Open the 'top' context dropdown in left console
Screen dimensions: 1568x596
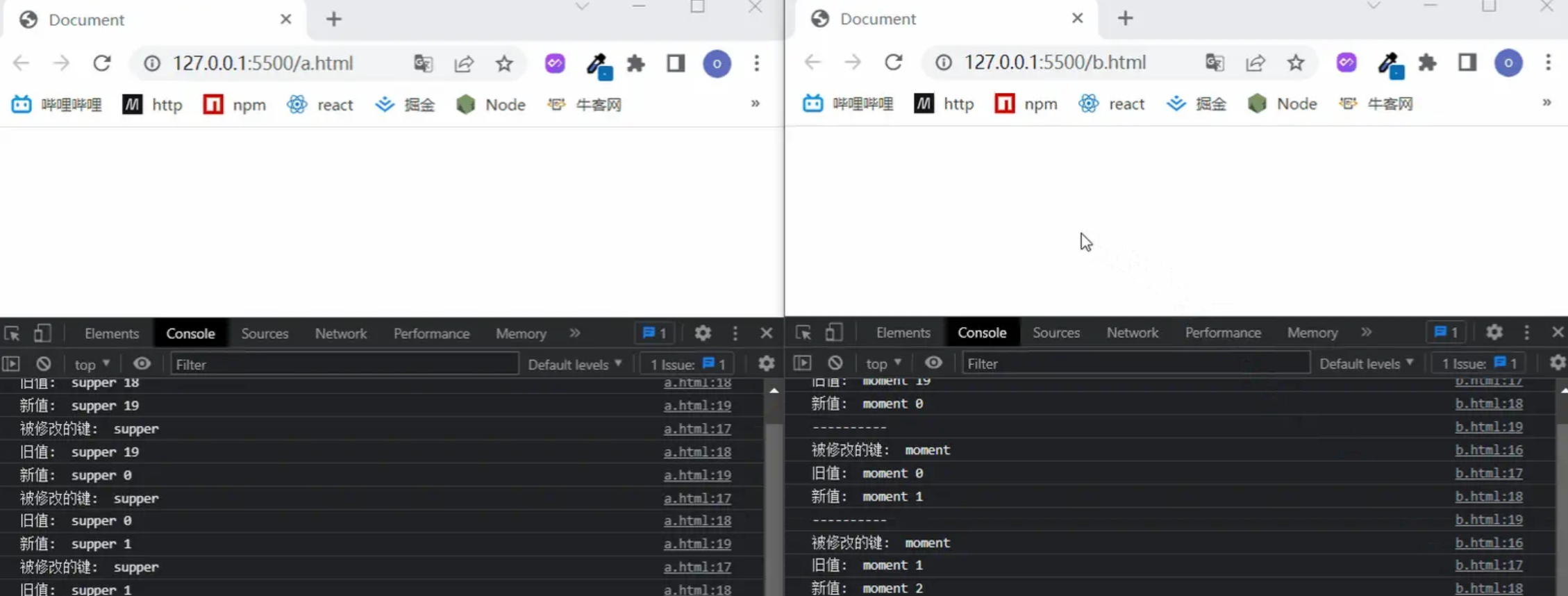tap(92, 364)
